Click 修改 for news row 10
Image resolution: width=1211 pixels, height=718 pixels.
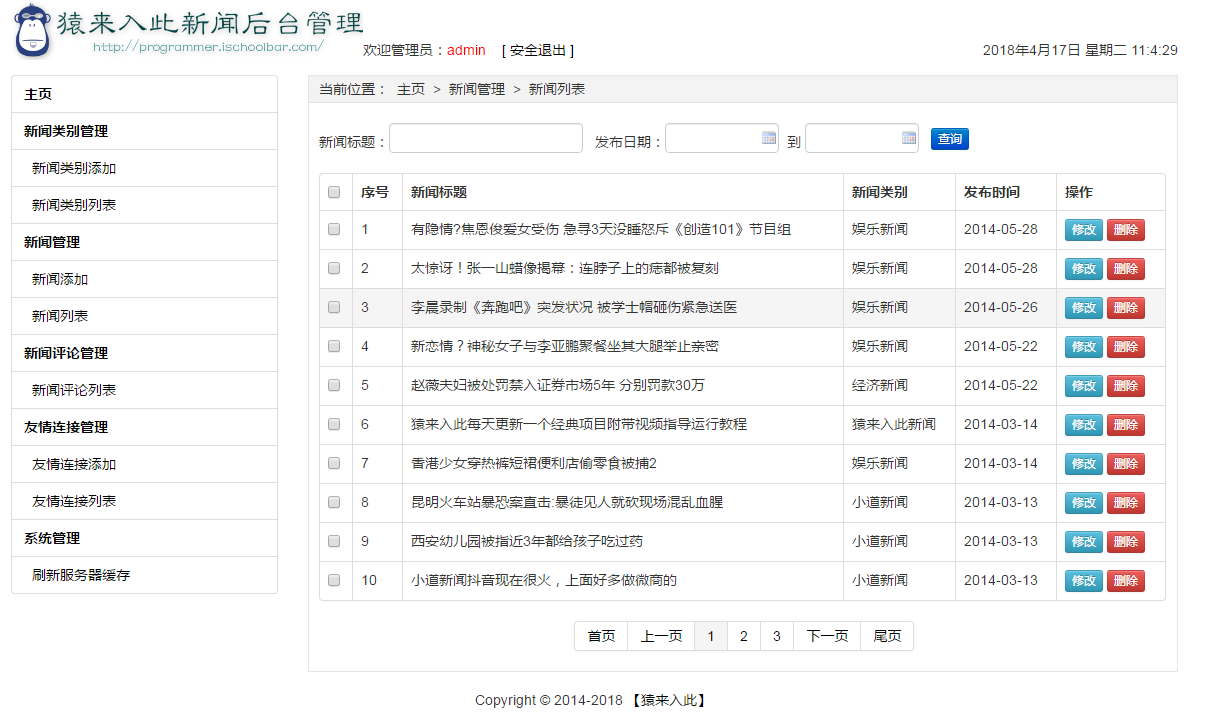coord(1084,581)
